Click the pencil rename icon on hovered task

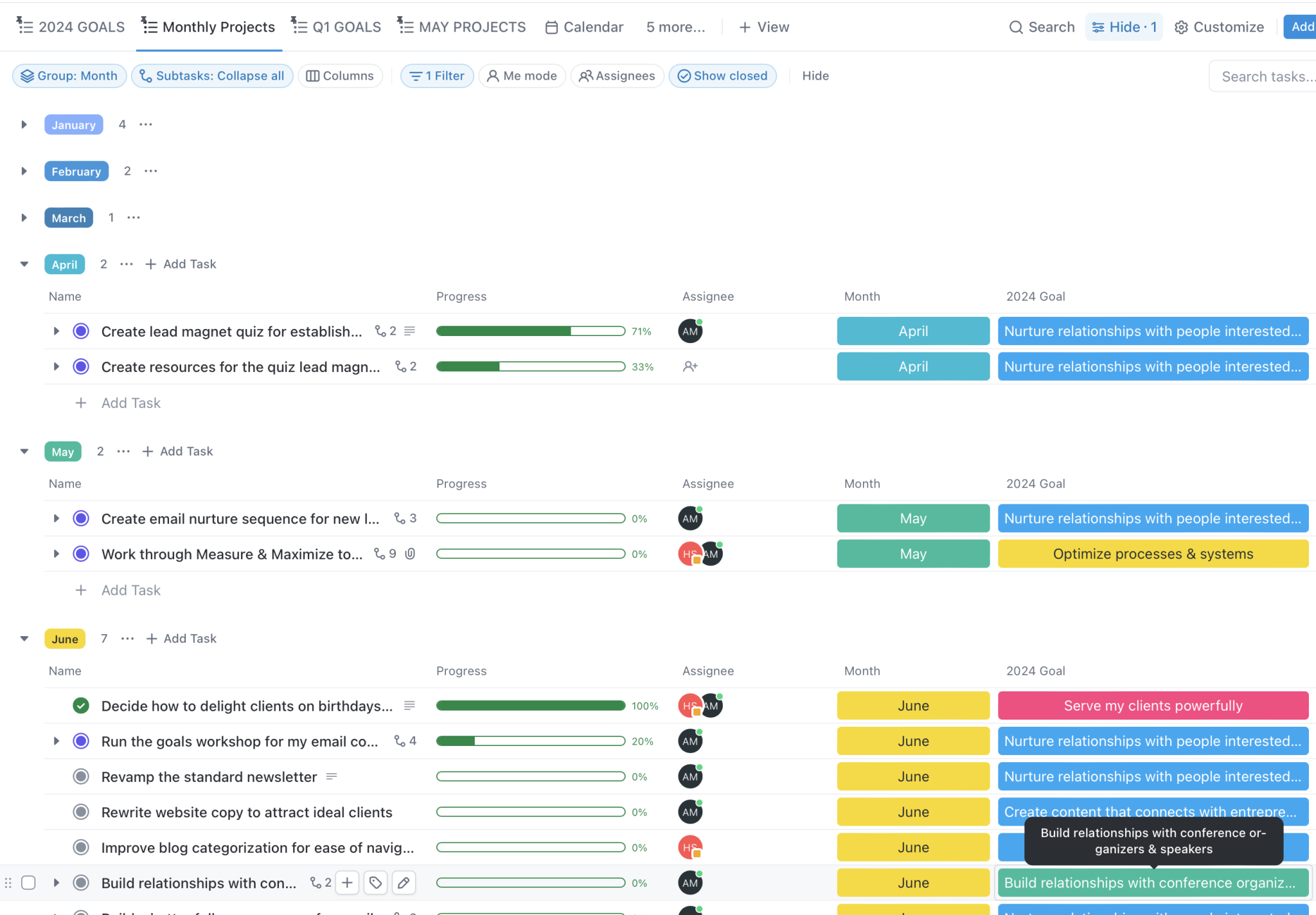click(404, 883)
